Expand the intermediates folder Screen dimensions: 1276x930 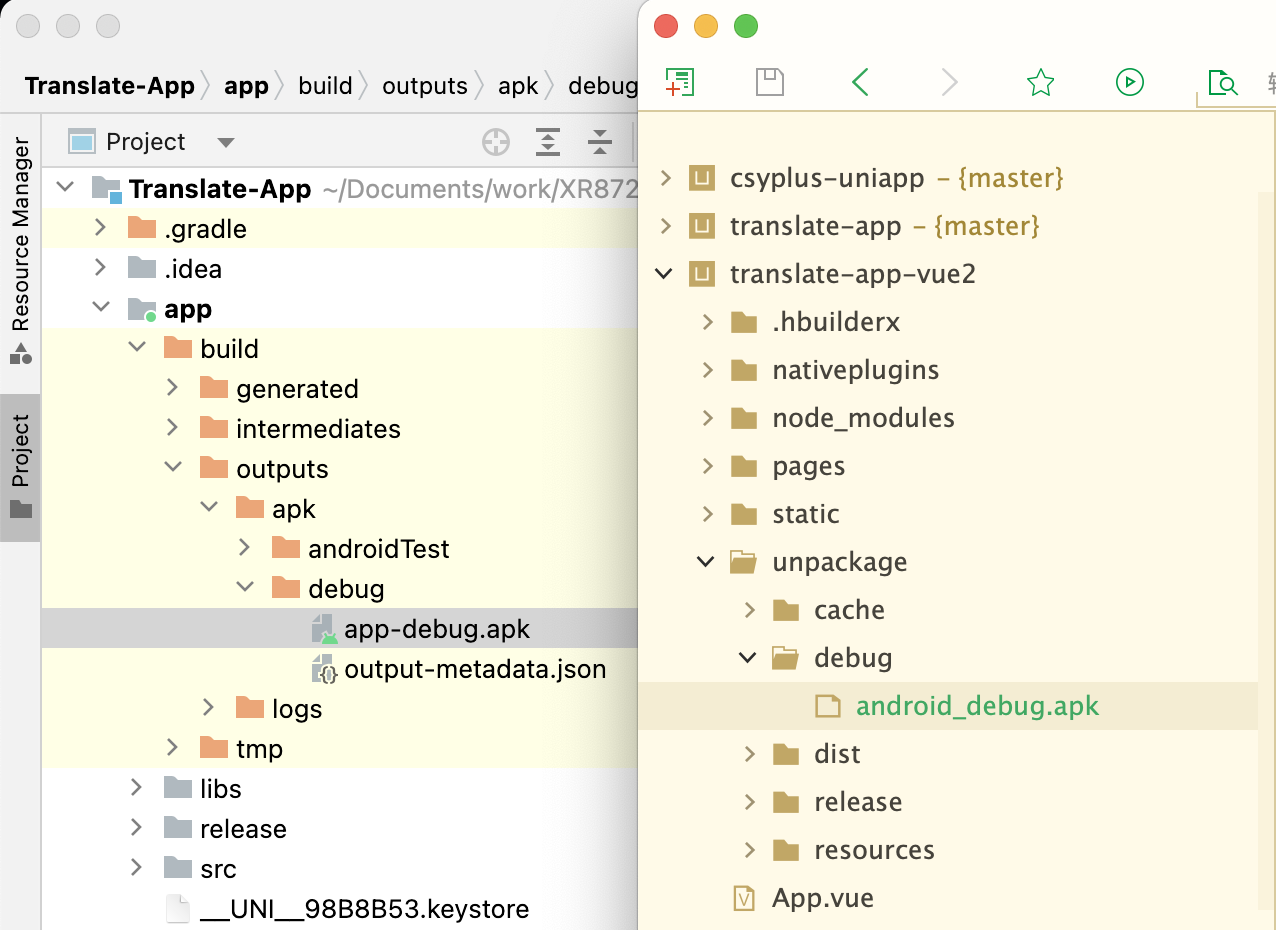coord(172,428)
